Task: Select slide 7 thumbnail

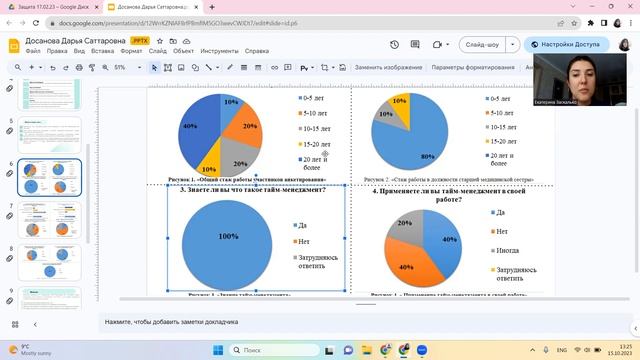Action: [x=50, y=220]
